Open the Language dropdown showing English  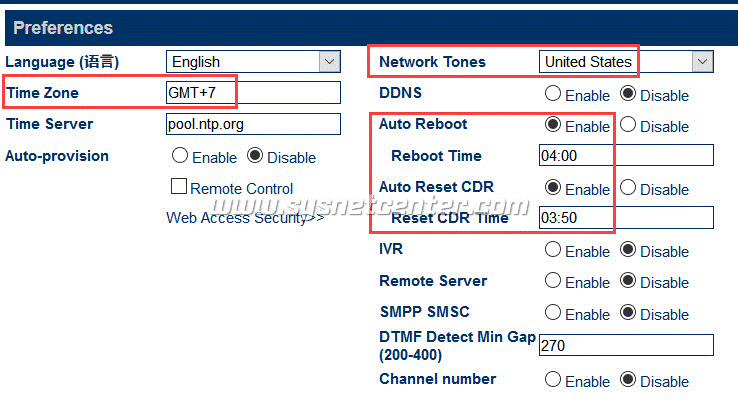tap(253, 62)
